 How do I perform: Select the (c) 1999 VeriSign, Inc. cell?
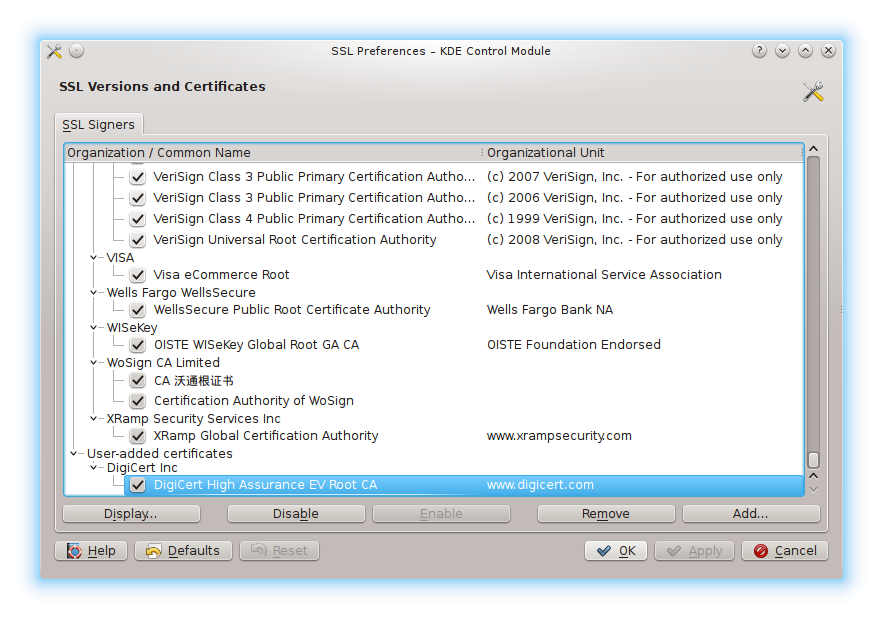tap(635, 219)
